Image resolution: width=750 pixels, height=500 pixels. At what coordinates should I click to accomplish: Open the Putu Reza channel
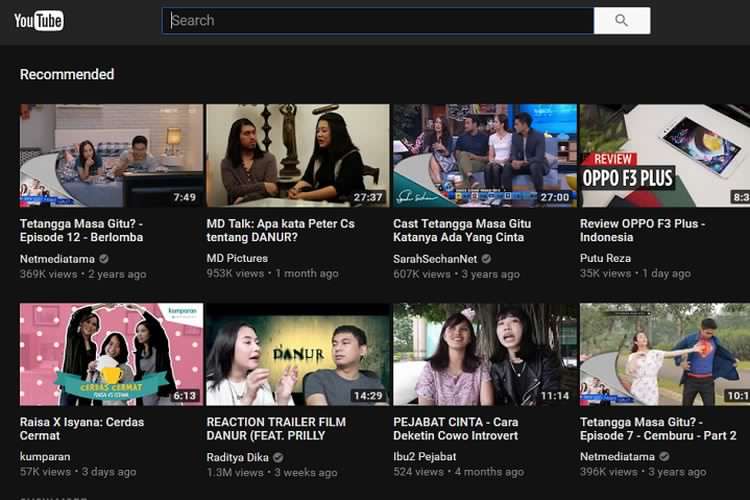pyautogui.click(x=607, y=258)
